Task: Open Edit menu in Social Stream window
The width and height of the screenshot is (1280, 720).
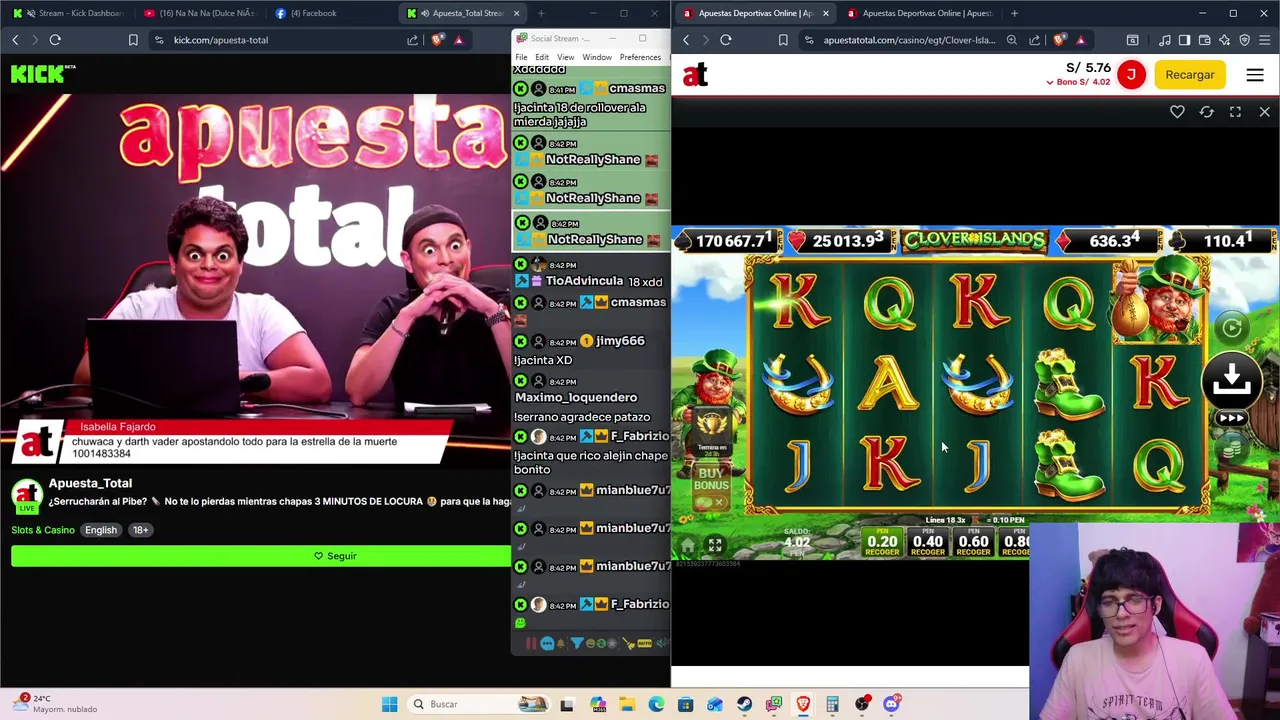Action: 542,57
